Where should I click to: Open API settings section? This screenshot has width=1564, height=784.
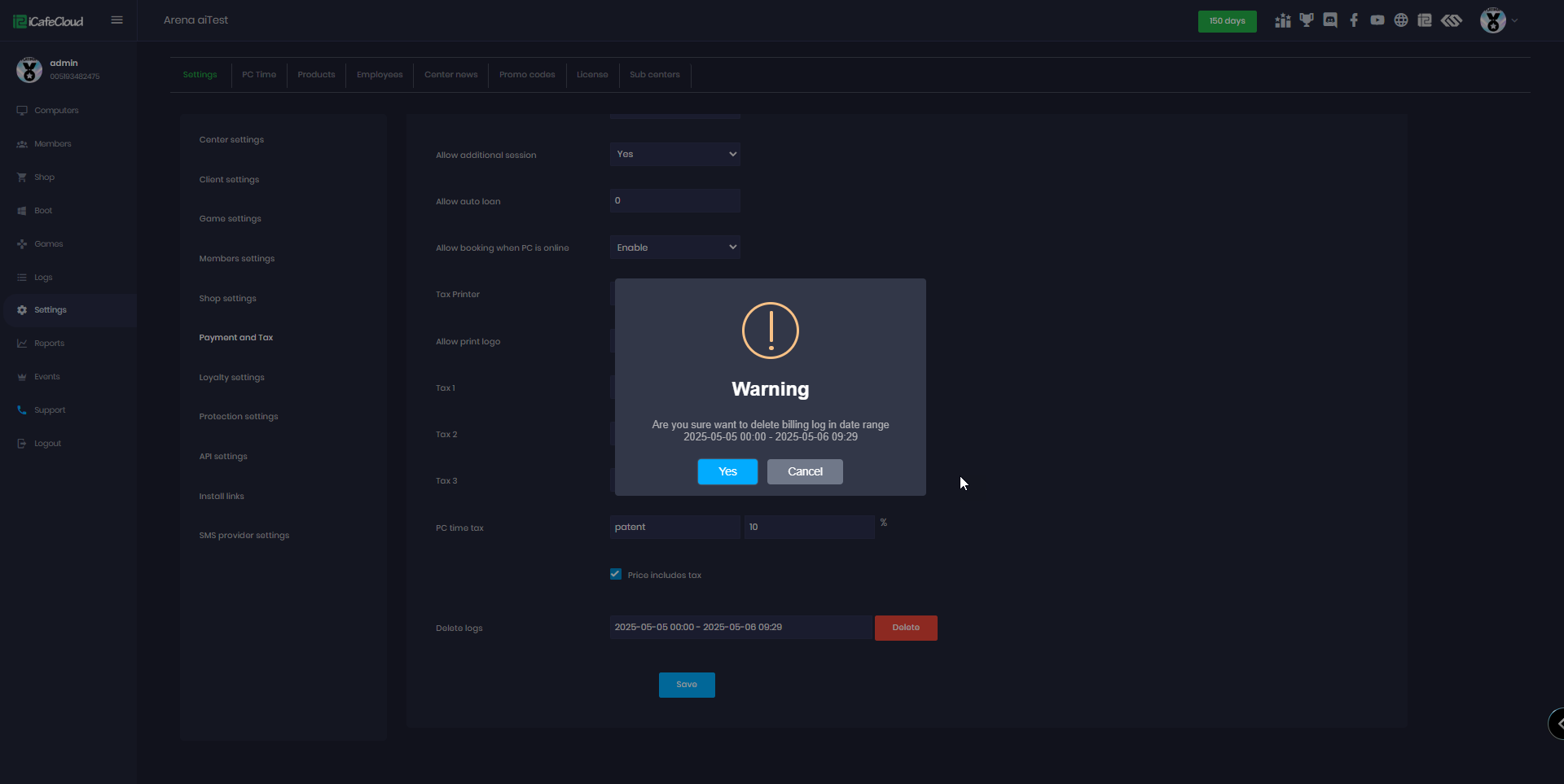click(223, 457)
